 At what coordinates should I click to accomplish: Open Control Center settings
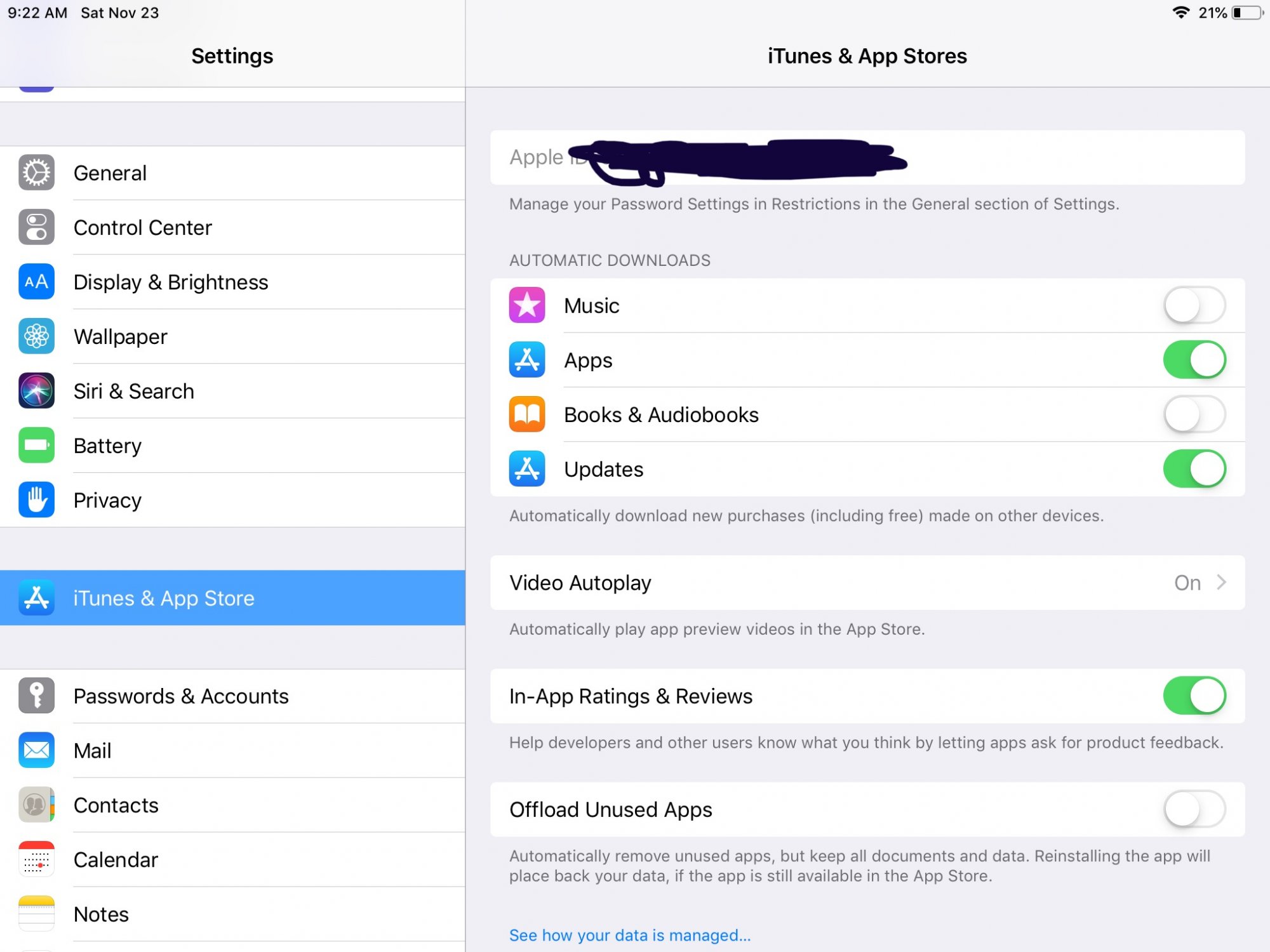[x=232, y=227]
